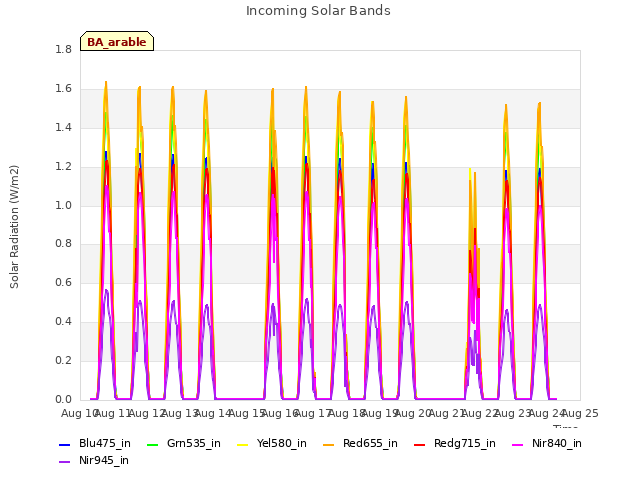The width and height of the screenshot is (640, 480).
Task: Click the BA_arable annotation box
Action: pos(117,41)
